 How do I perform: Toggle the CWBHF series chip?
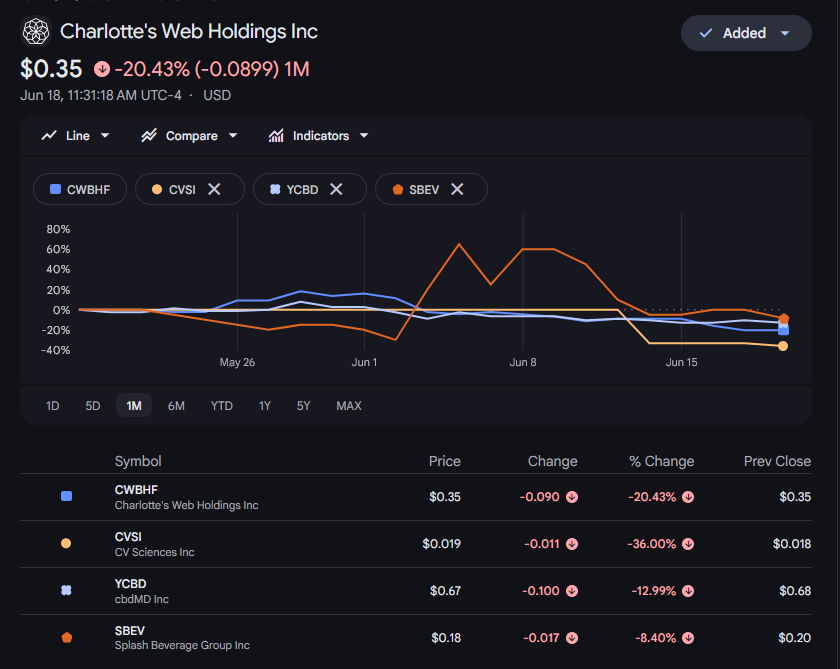coord(80,189)
